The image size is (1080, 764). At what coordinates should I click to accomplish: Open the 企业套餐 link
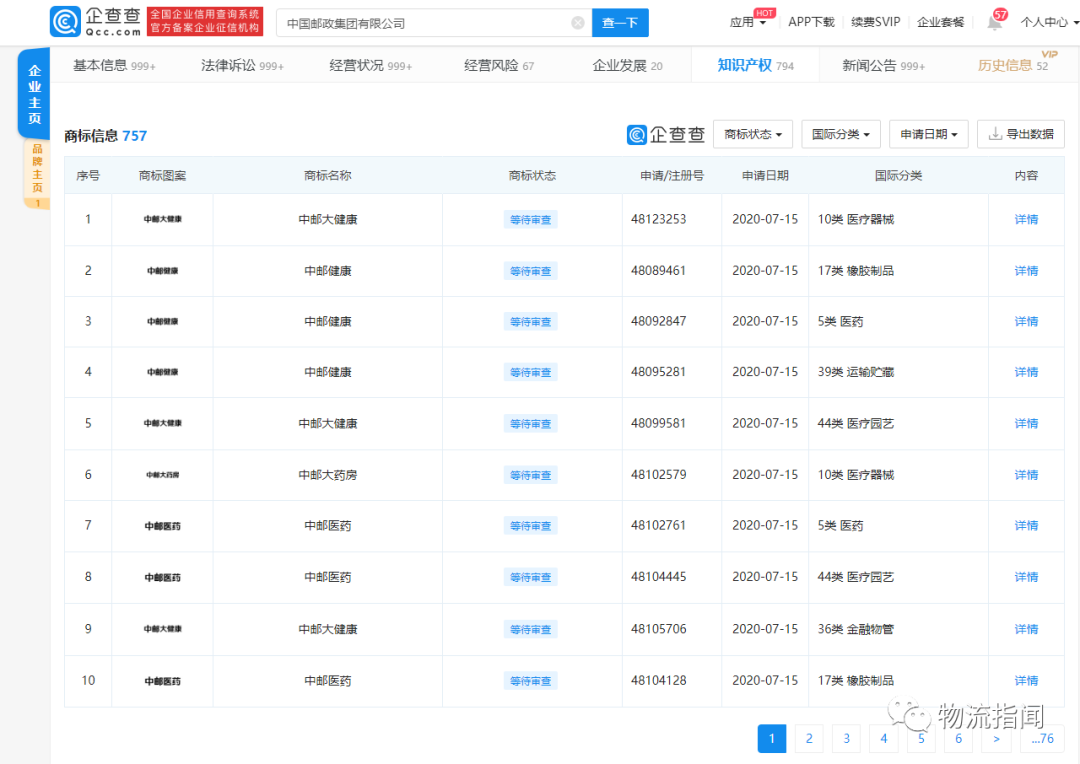coord(940,23)
